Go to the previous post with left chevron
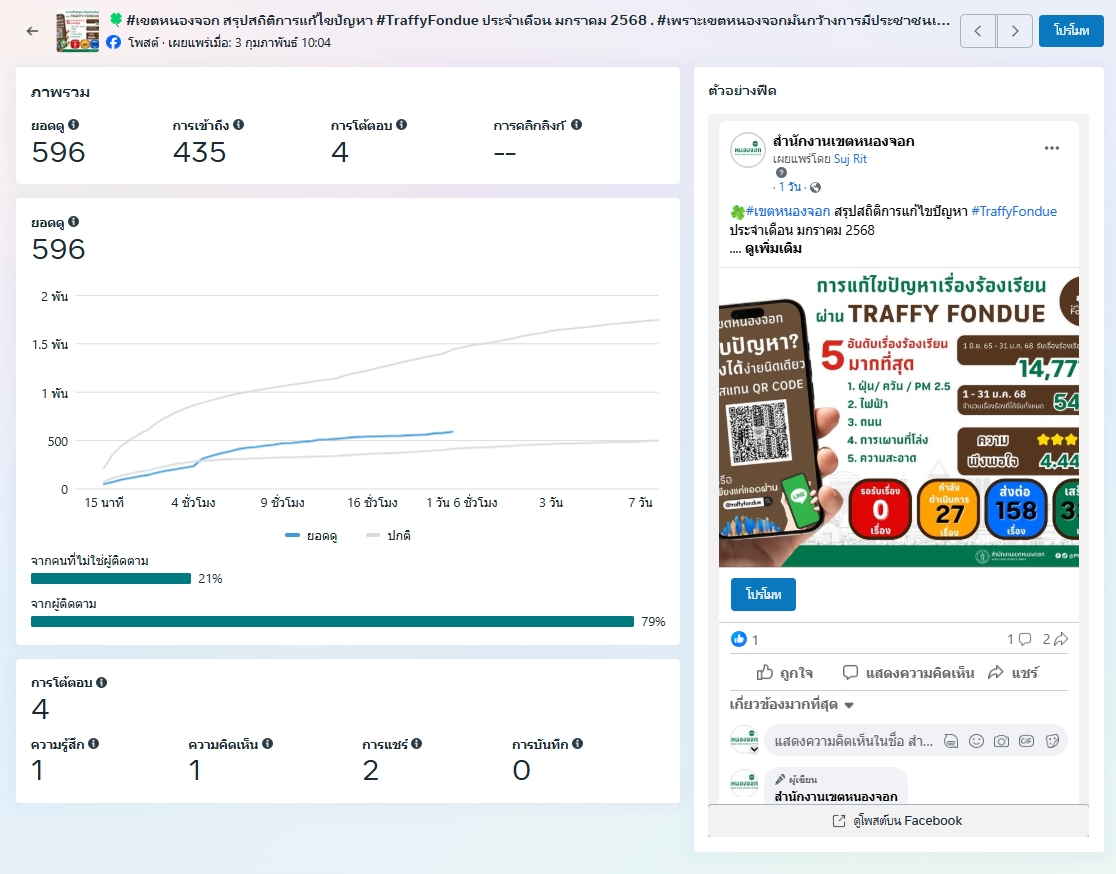 pyautogui.click(x=978, y=31)
